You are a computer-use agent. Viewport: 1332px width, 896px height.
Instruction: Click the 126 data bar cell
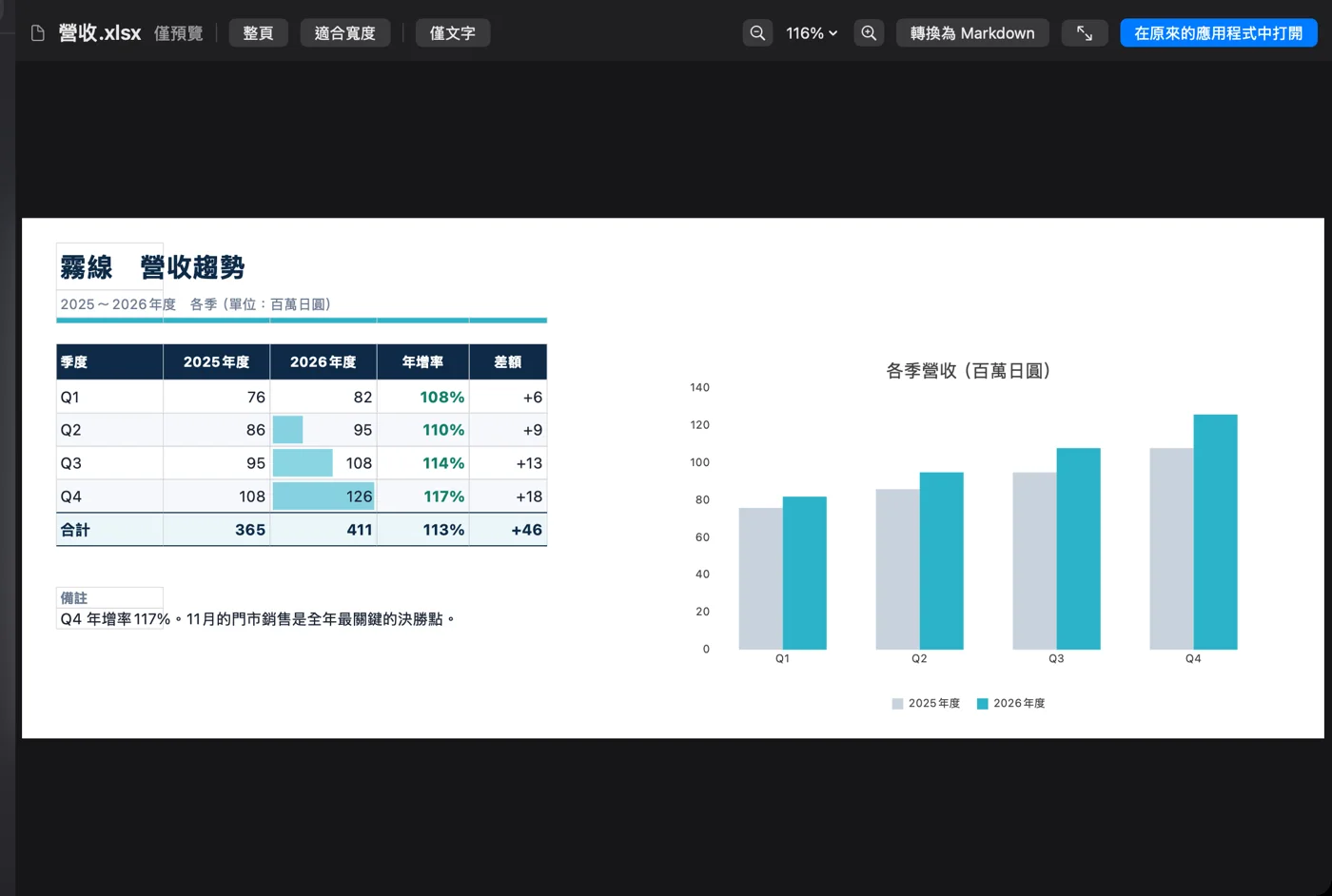pyautogui.click(x=323, y=497)
